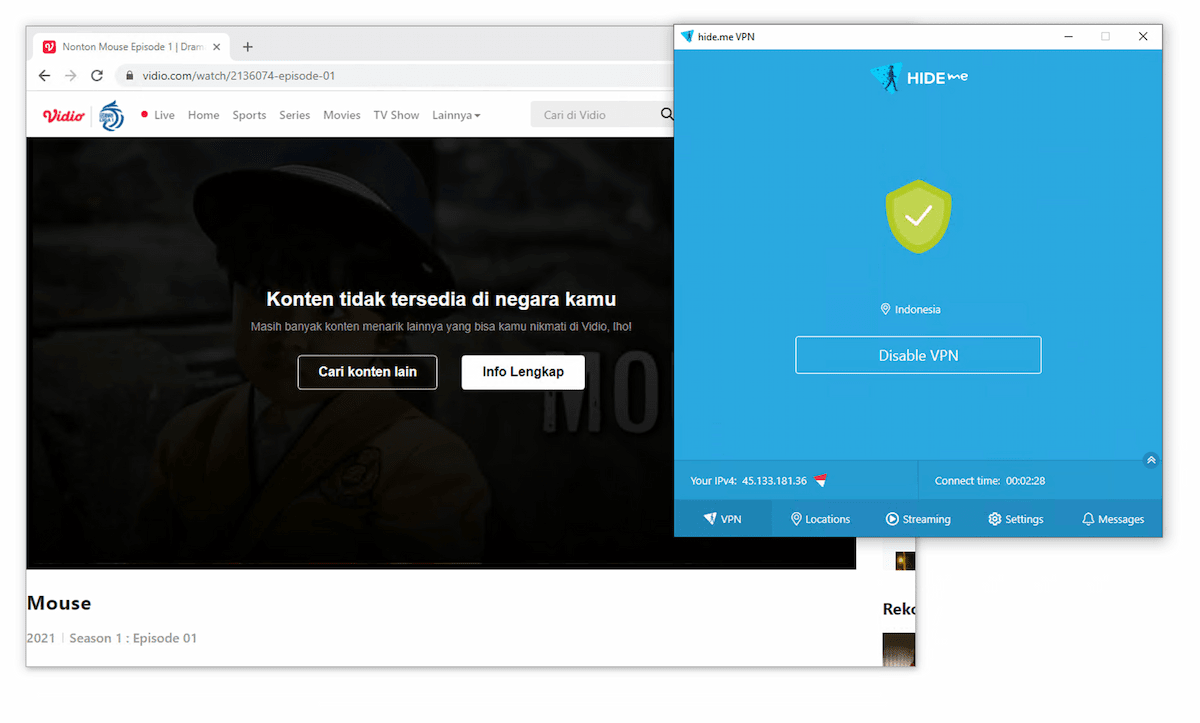The height and width of the screenshot is (723, 1200).
Task: Click the Indonesian flag beside the IPv4 address
Action: [x=820, y=481]
